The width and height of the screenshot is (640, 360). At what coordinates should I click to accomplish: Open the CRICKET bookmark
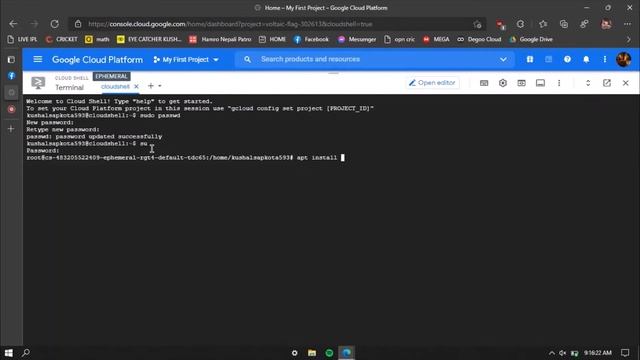62,39
